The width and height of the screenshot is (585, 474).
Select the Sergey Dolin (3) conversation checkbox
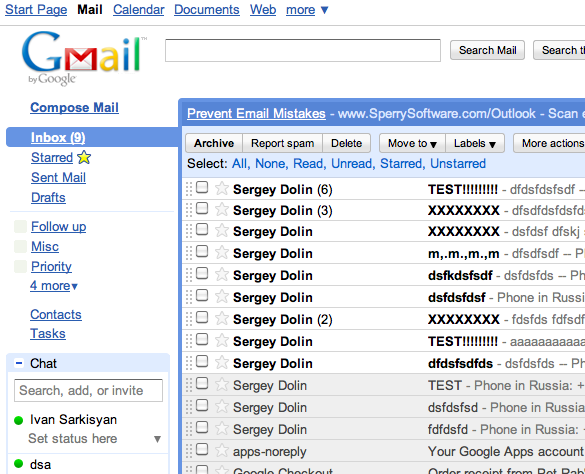pyautogui.click(x=202, y=208)
